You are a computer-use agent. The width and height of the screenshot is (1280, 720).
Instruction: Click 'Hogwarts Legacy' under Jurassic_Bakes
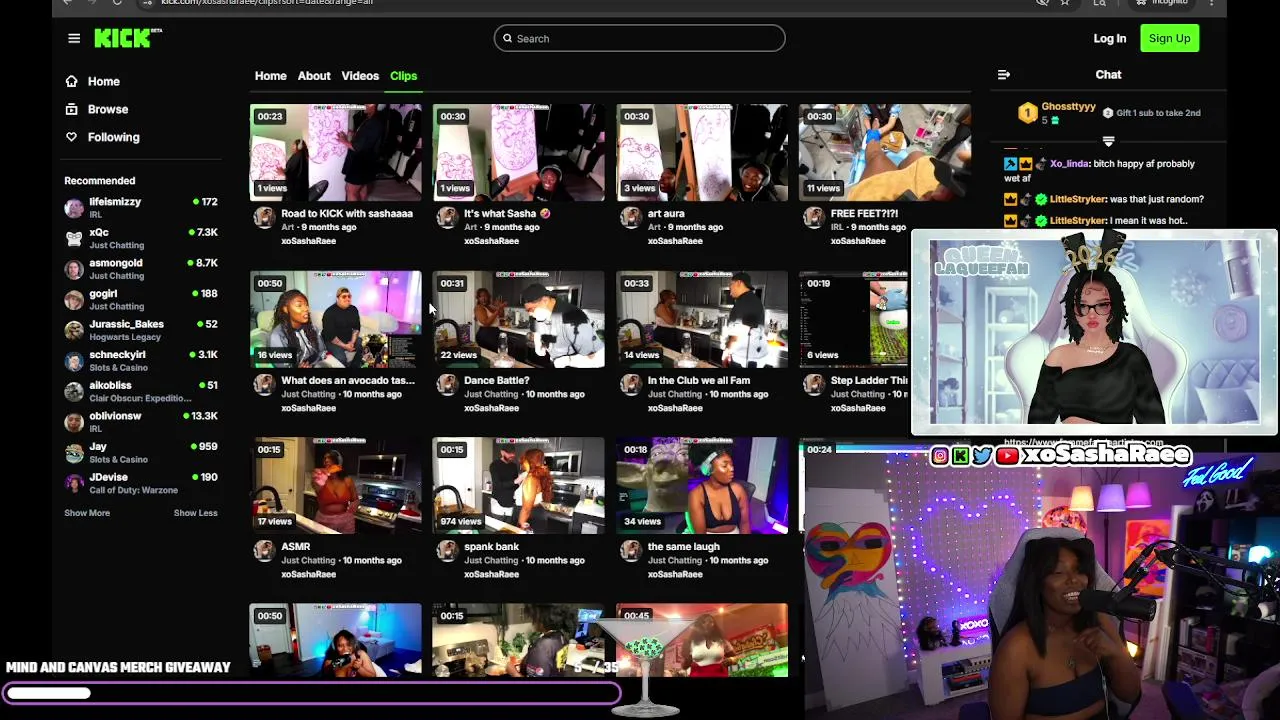click(x=125, y=337)
